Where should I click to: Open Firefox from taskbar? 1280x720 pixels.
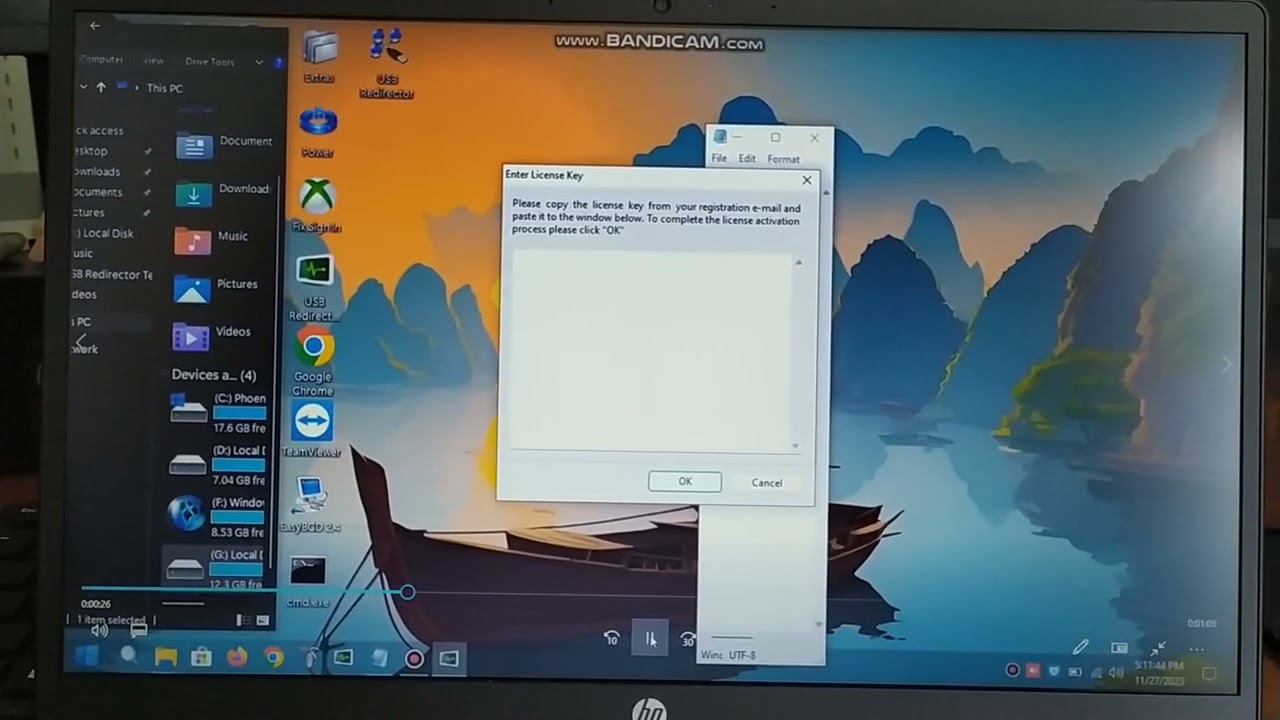pos(237,657)
